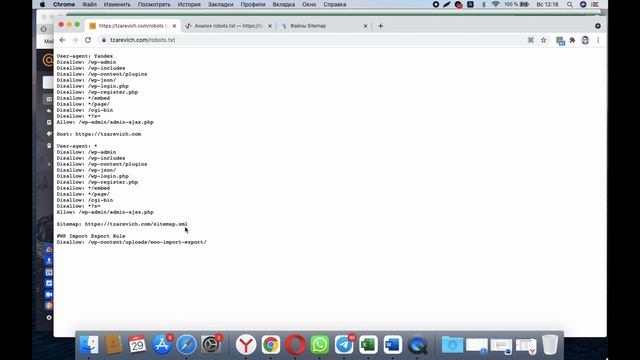Viewport: 640px width, 360px height.
Task: Switch to the Анализ robots.txt tab
Action: (x=229, y=26)
